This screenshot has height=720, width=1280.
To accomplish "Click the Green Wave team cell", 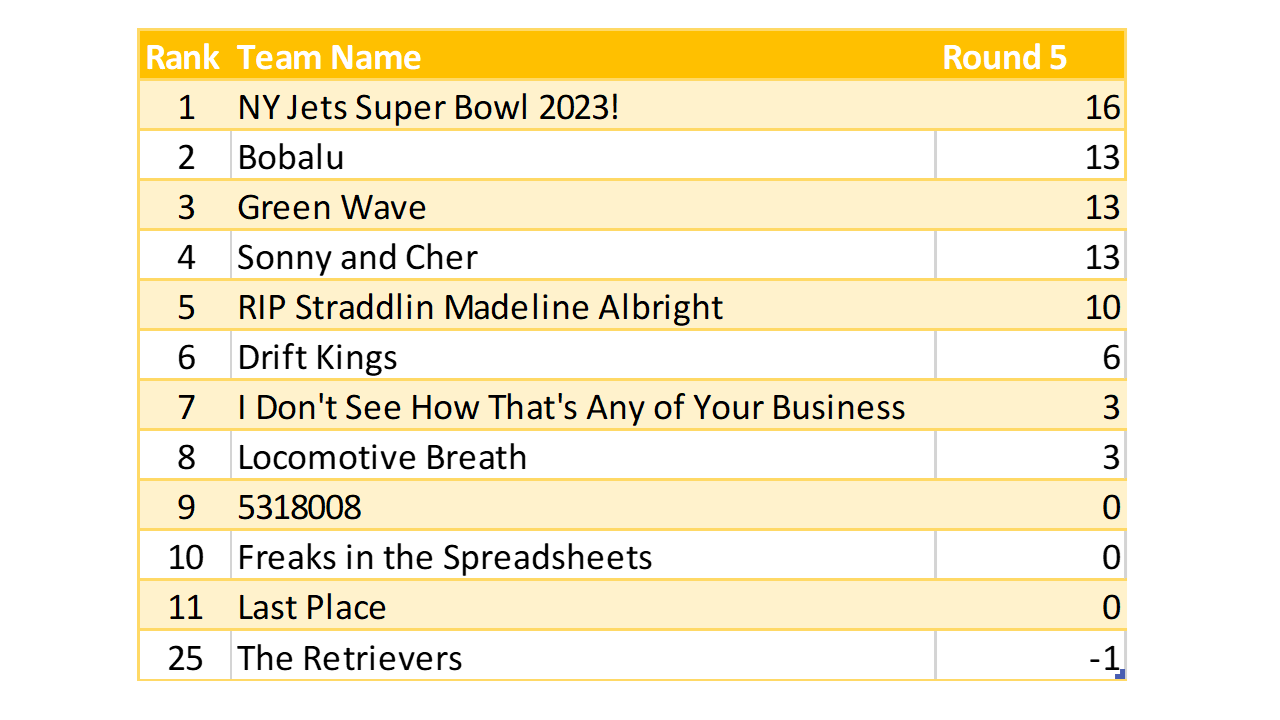I will coord(332,207).
